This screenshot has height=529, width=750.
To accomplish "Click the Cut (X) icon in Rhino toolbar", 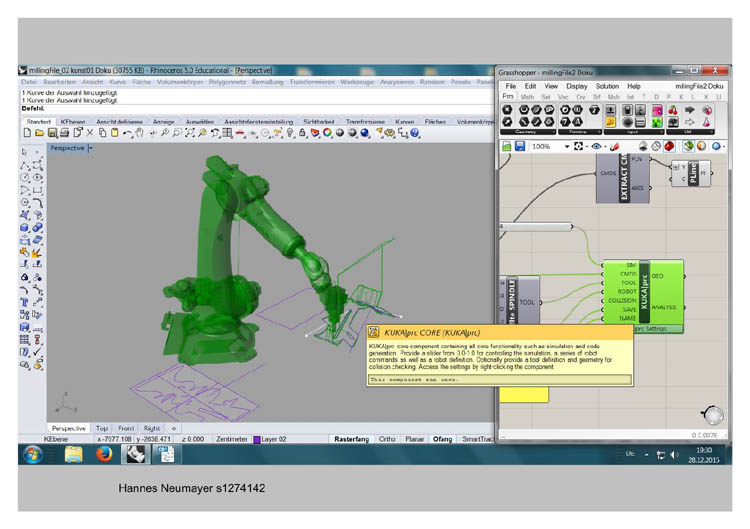I will [89, 133].
